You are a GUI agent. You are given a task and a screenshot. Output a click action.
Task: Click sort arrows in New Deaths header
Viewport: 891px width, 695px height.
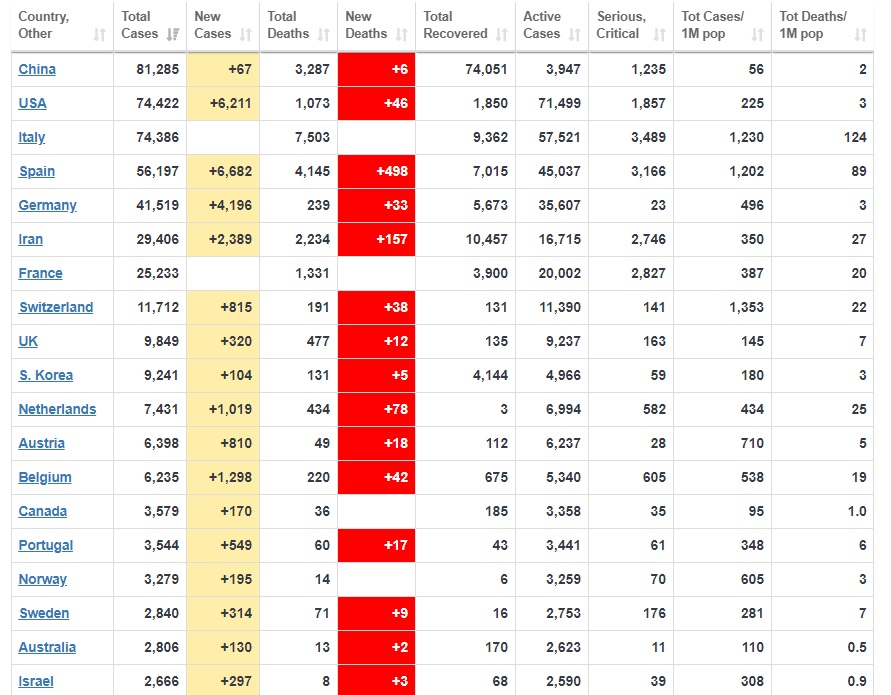pos(402,35)
